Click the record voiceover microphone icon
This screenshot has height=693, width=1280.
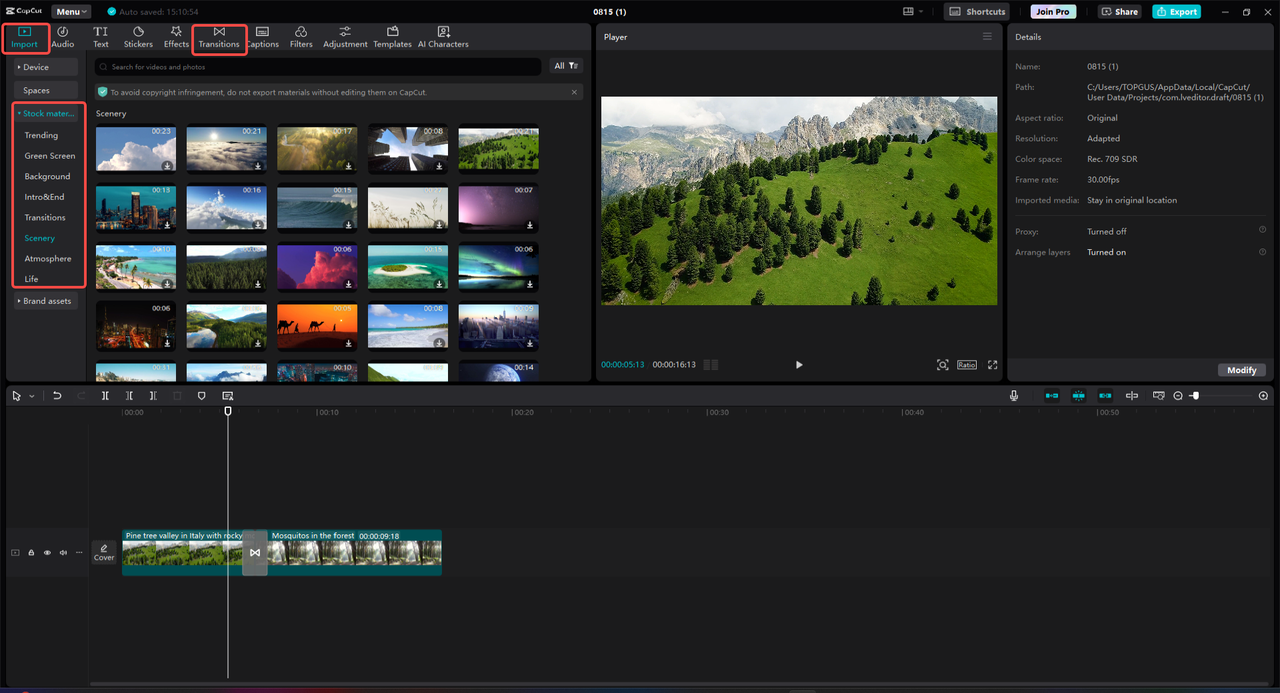click(x=1014, y=396)
